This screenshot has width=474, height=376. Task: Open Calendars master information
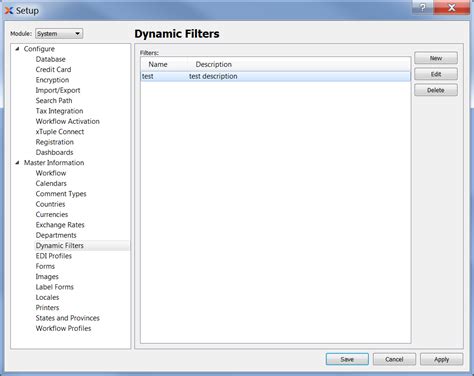click(x=51, y=183)
